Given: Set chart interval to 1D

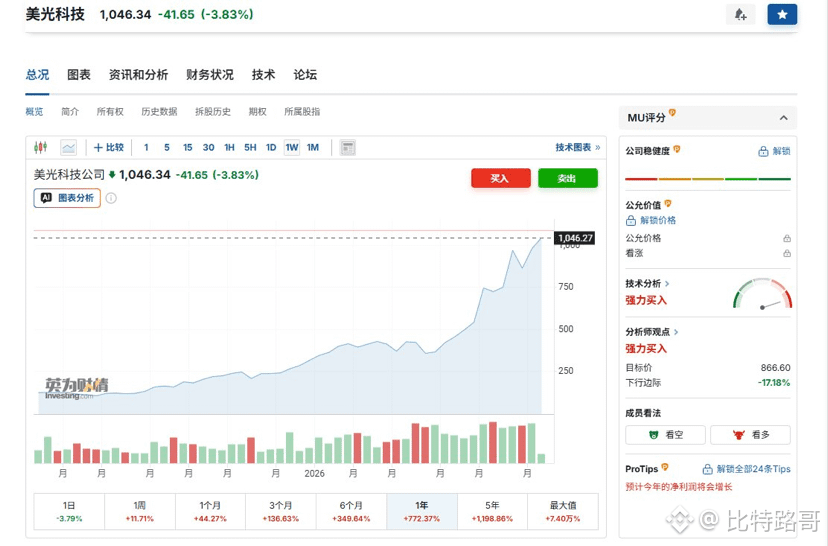Looking at the screenshot, I should pyautogui.click(x=271, y=147).
